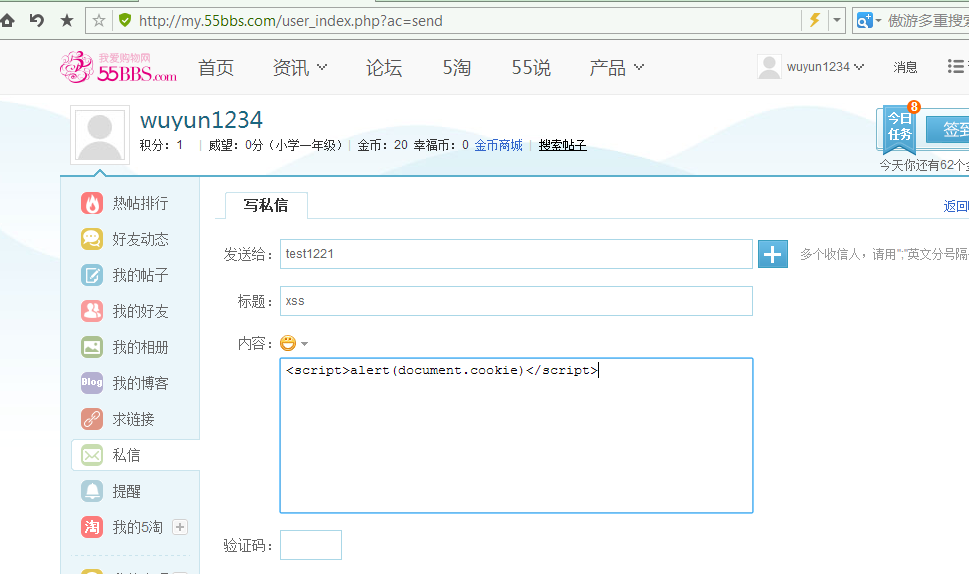
Task: Click the 55BBS.com site logo
Action: 118,67
